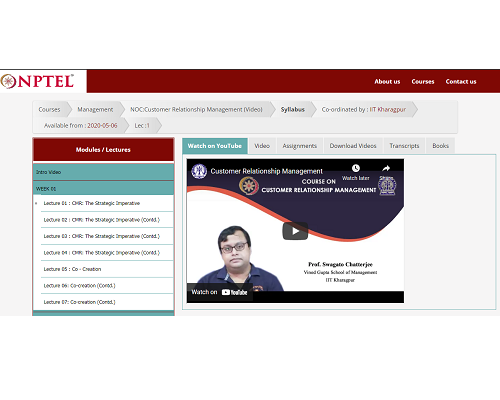
Task: Click the Watch later clock icon
Action: point(356,168)
